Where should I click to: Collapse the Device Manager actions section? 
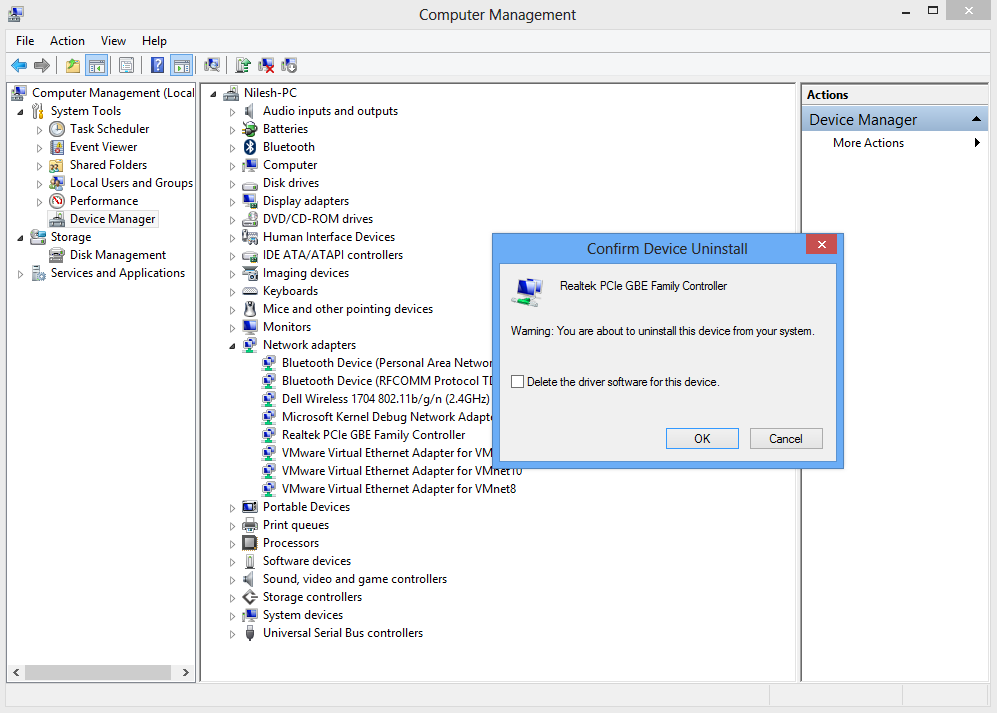pos(977,120)
